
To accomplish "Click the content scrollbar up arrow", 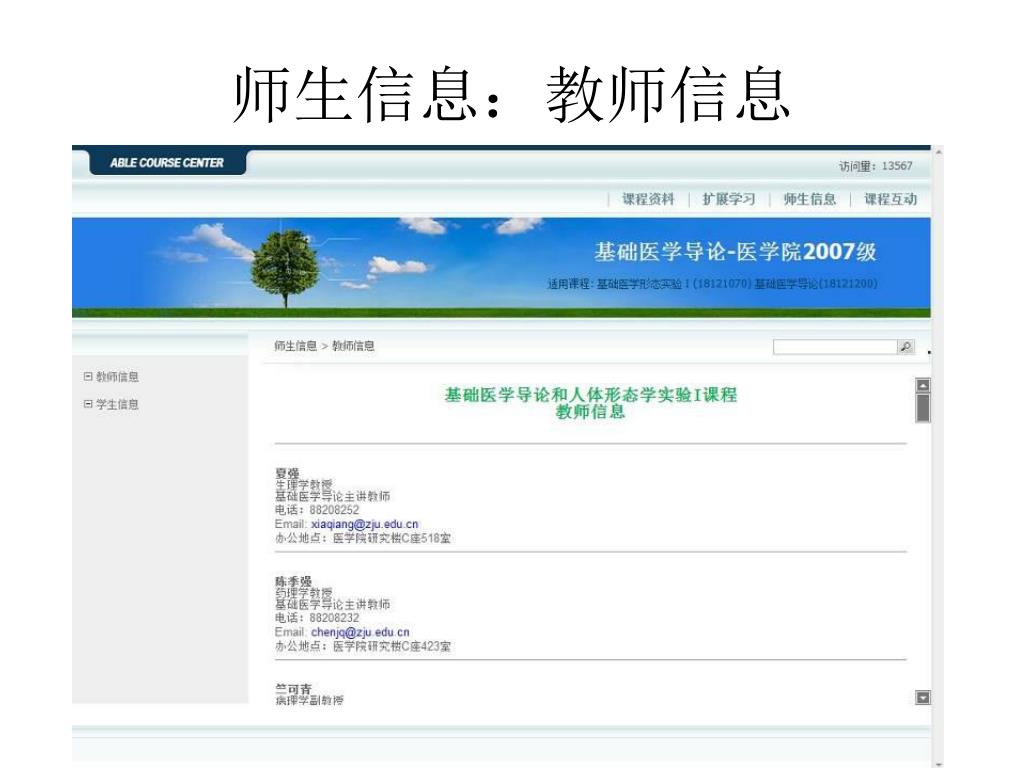I will click(x=923, y=385).
